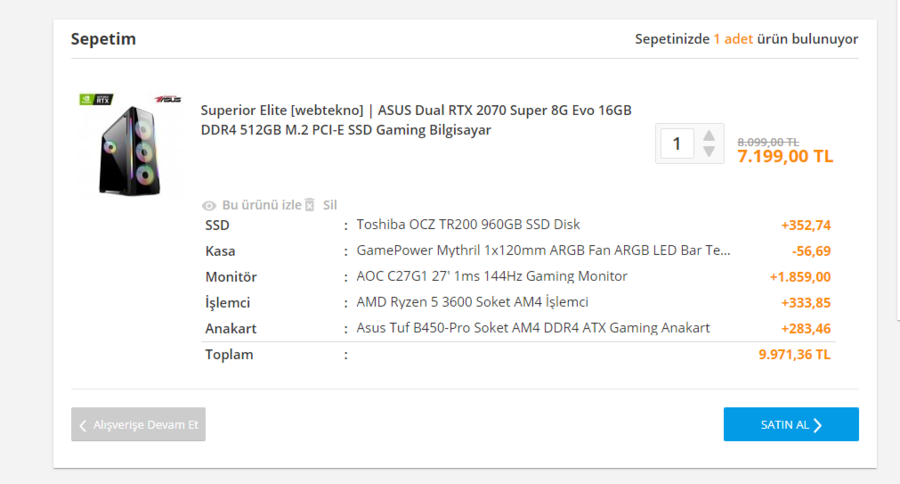The image size is (900, 484).
Task: Select the AOC C27G1 Monitör row
Action: click(492, 276)
